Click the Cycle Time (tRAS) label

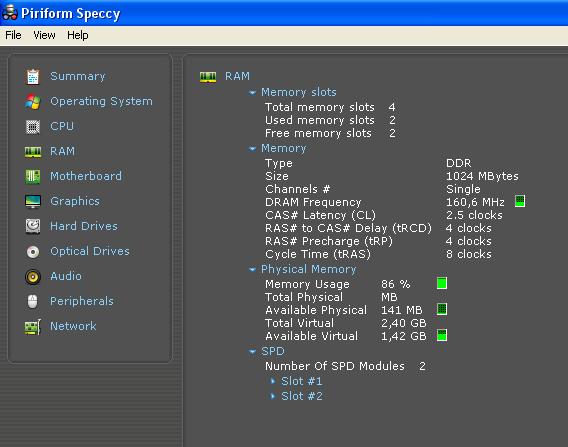pos(318,254)
